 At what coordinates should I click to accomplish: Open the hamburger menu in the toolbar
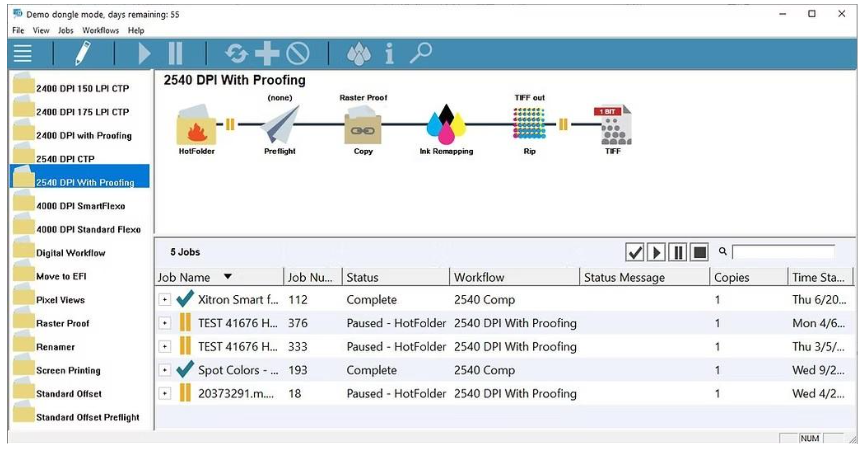pos(22,54)
